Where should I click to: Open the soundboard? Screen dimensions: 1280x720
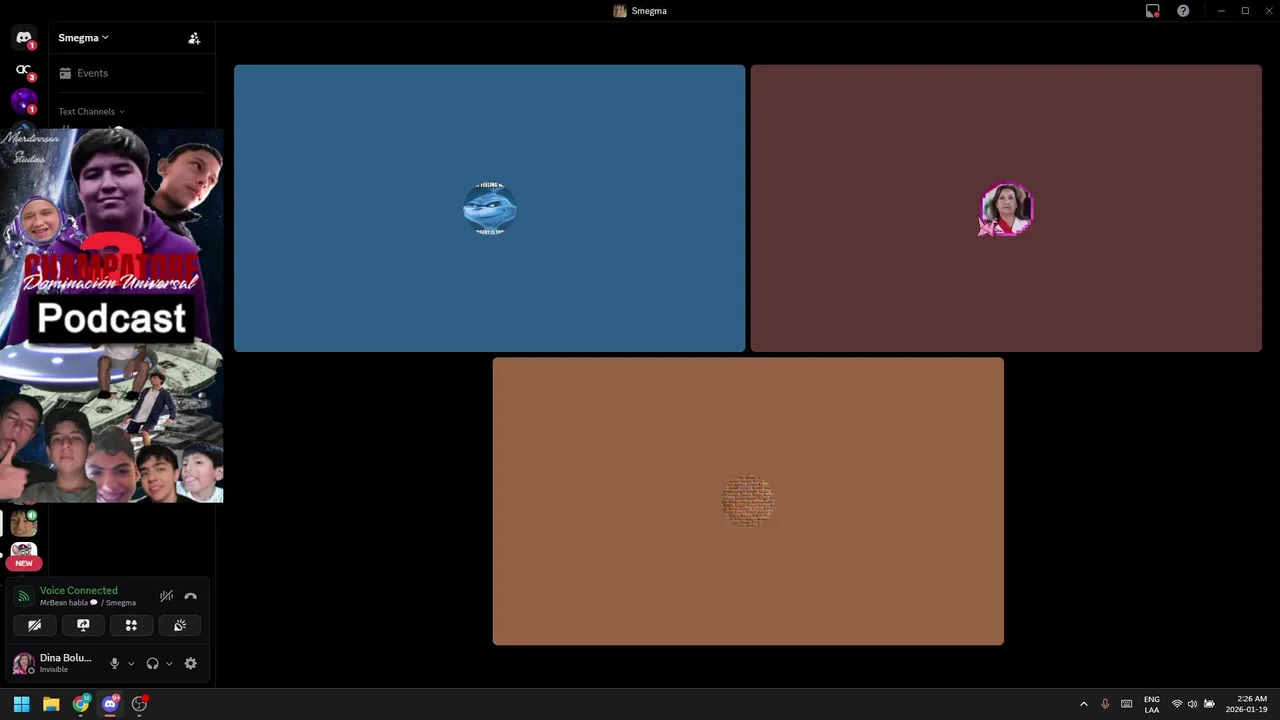[180, 625]
